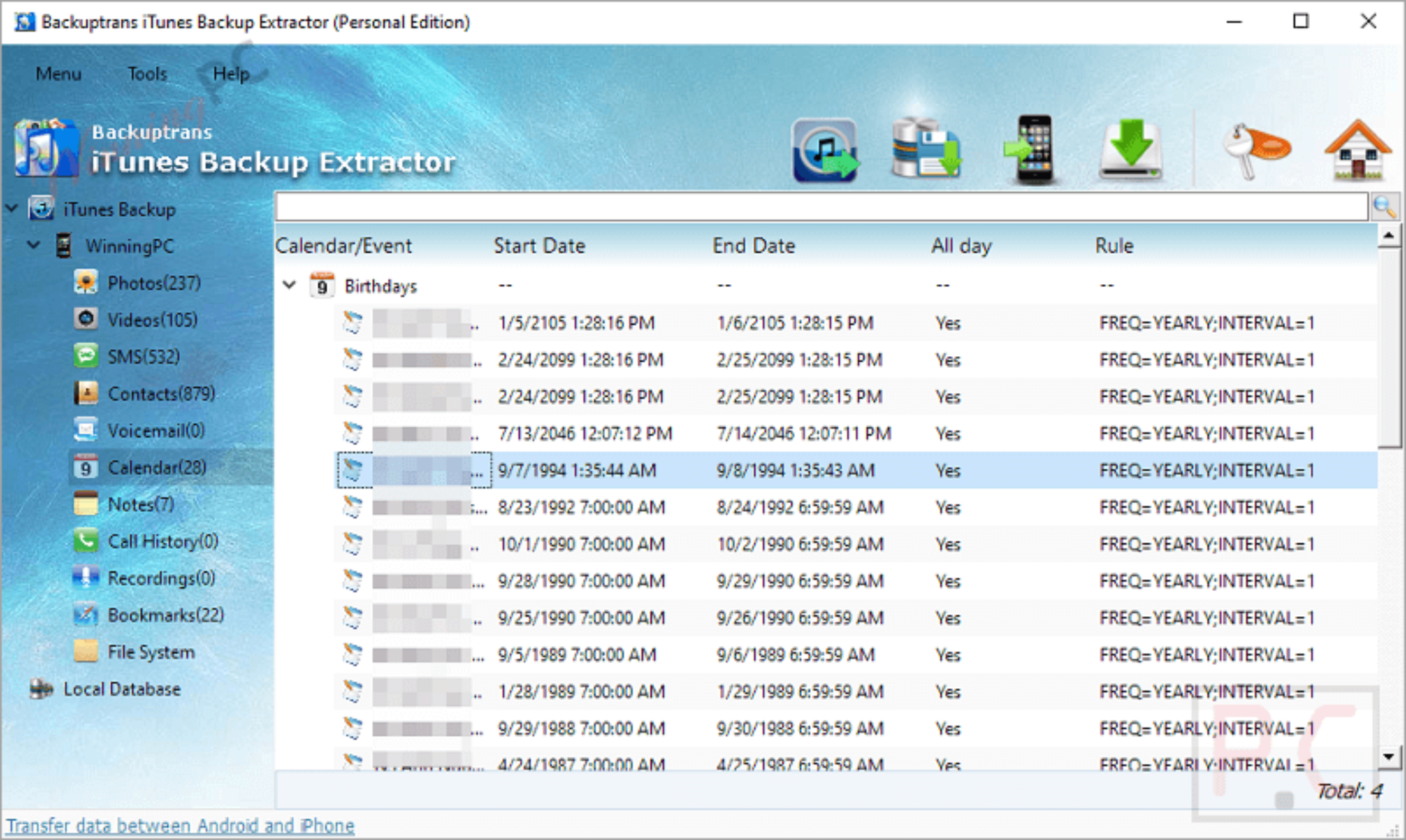Viewport: 1406px width, 840px height.
Task: Open the Menu menu
Action: point(58,73)
